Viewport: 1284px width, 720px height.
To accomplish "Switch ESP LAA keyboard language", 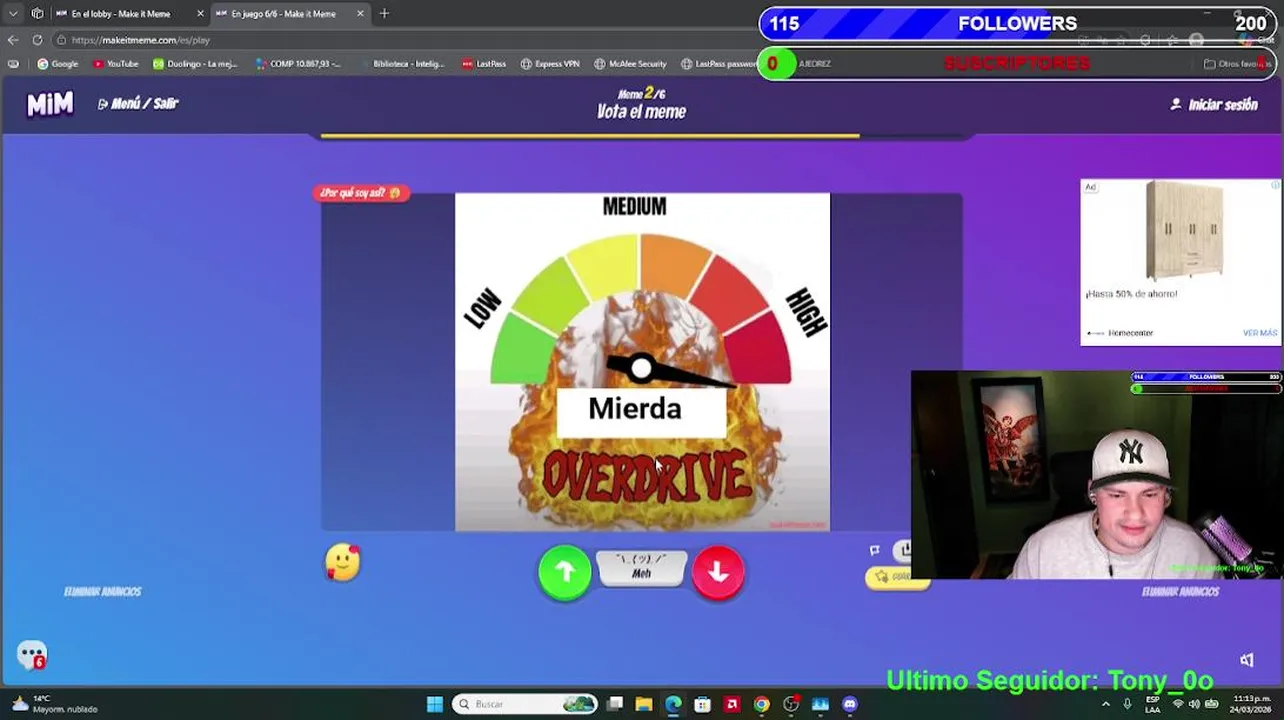I will [1153, 704].
